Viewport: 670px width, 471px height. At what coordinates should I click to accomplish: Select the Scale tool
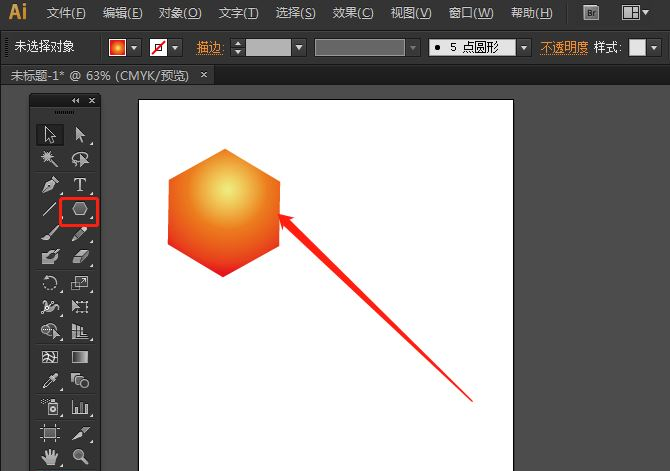[80, 283]
